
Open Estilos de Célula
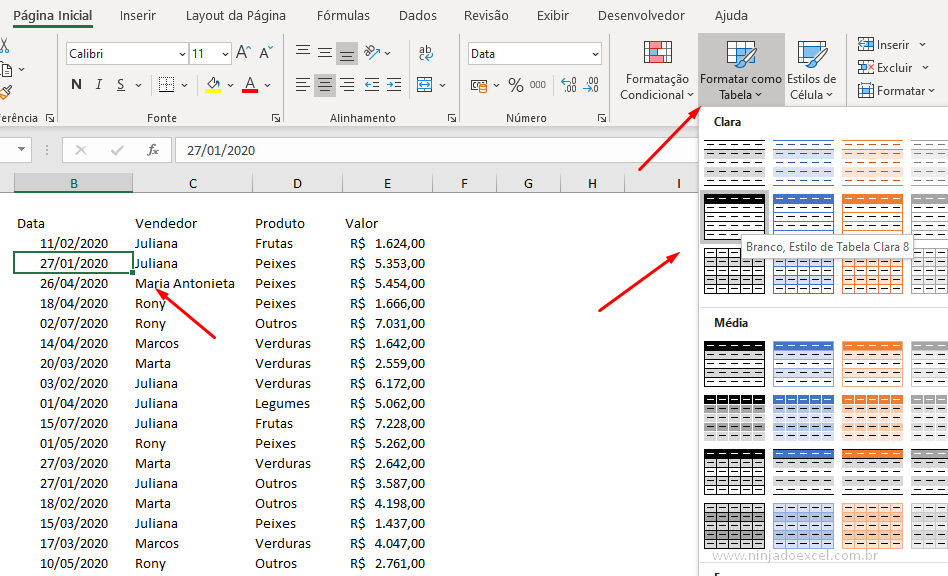point(811,68)
